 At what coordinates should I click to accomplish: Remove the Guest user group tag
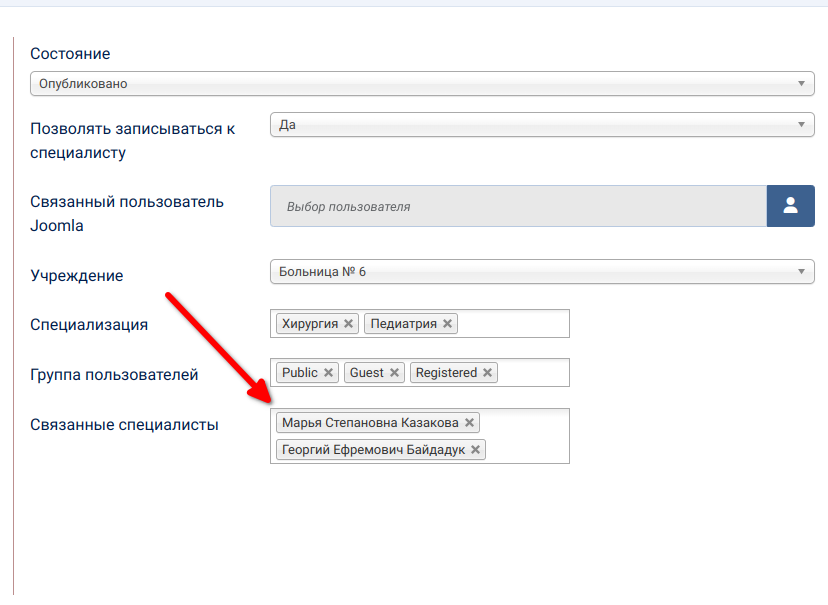(394, 373)
